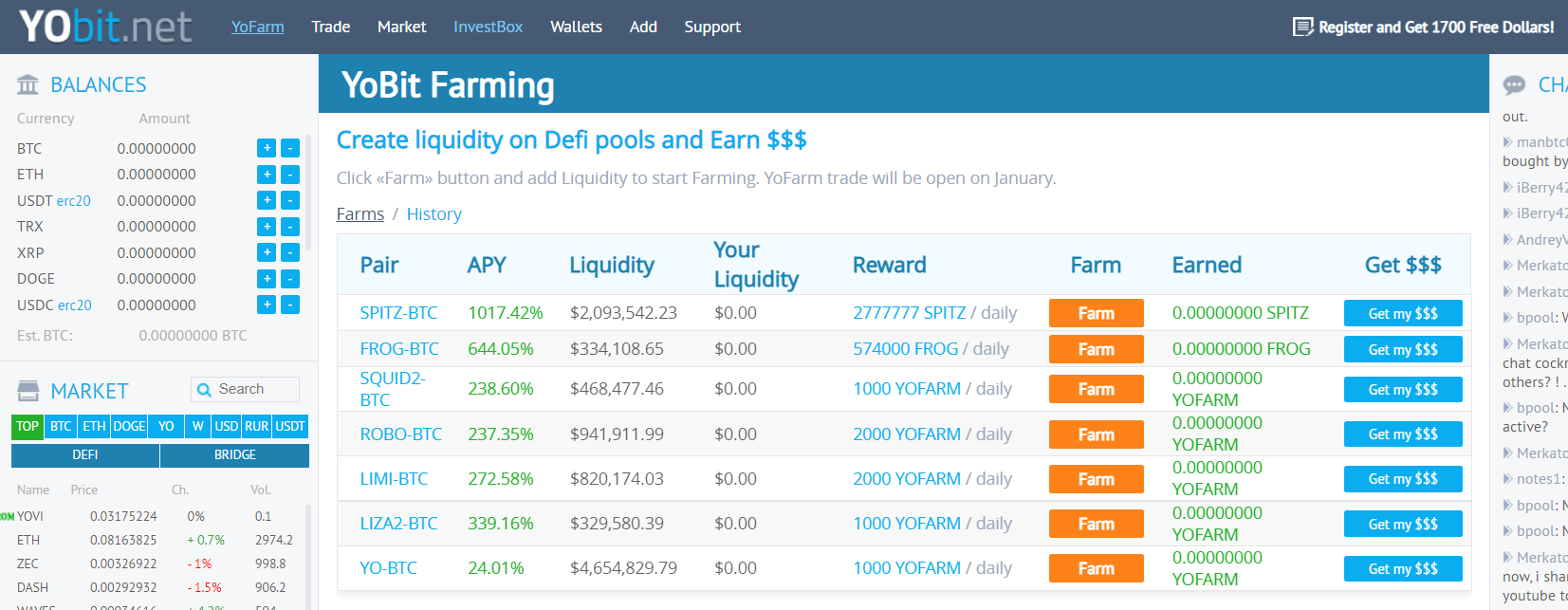Deposit USDT erc20 with plus icon
This screenshot has width=1568, height=610.
pos(267,200)
